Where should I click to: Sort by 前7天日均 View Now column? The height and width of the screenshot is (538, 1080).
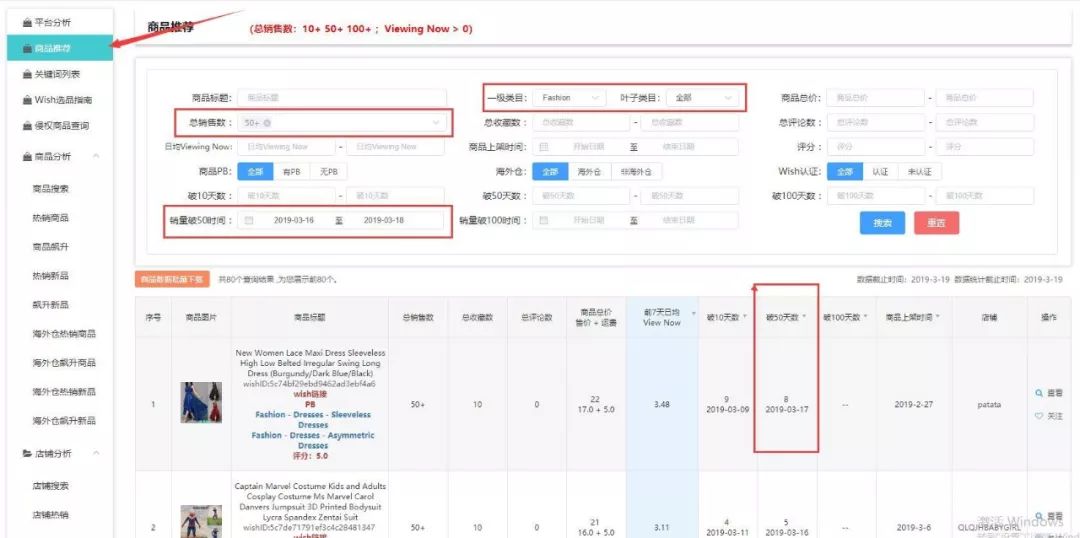(x=694, y=314)
